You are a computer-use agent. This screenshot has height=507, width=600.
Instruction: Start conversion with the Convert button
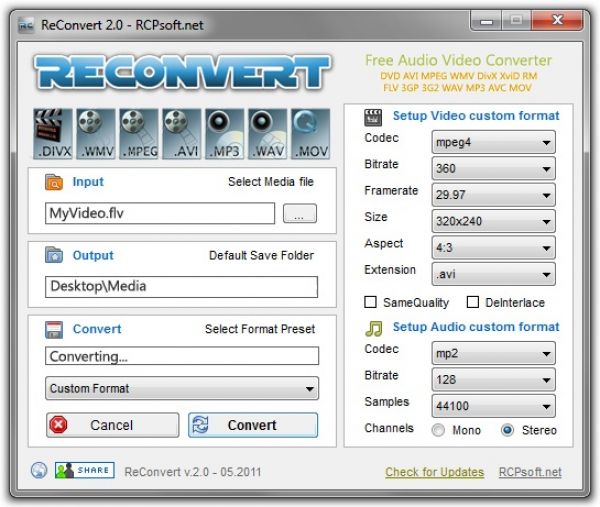coord(253,425)
